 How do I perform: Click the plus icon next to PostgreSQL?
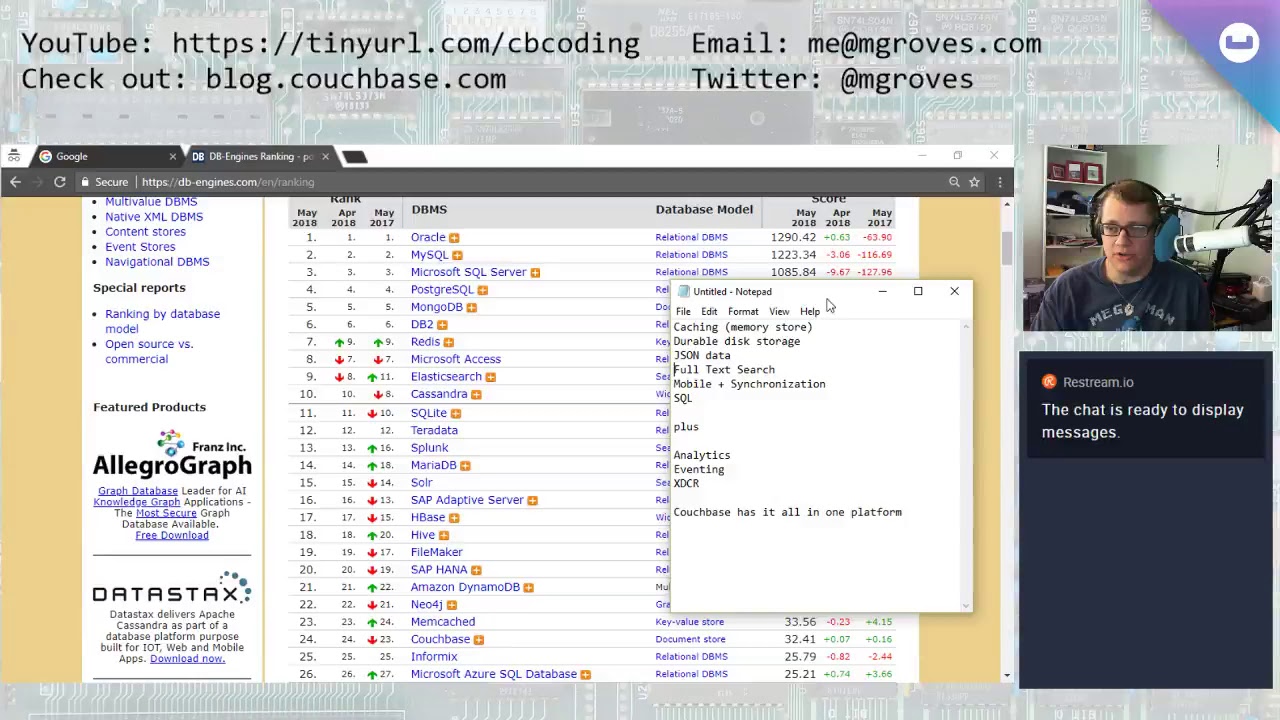point(482,290)
